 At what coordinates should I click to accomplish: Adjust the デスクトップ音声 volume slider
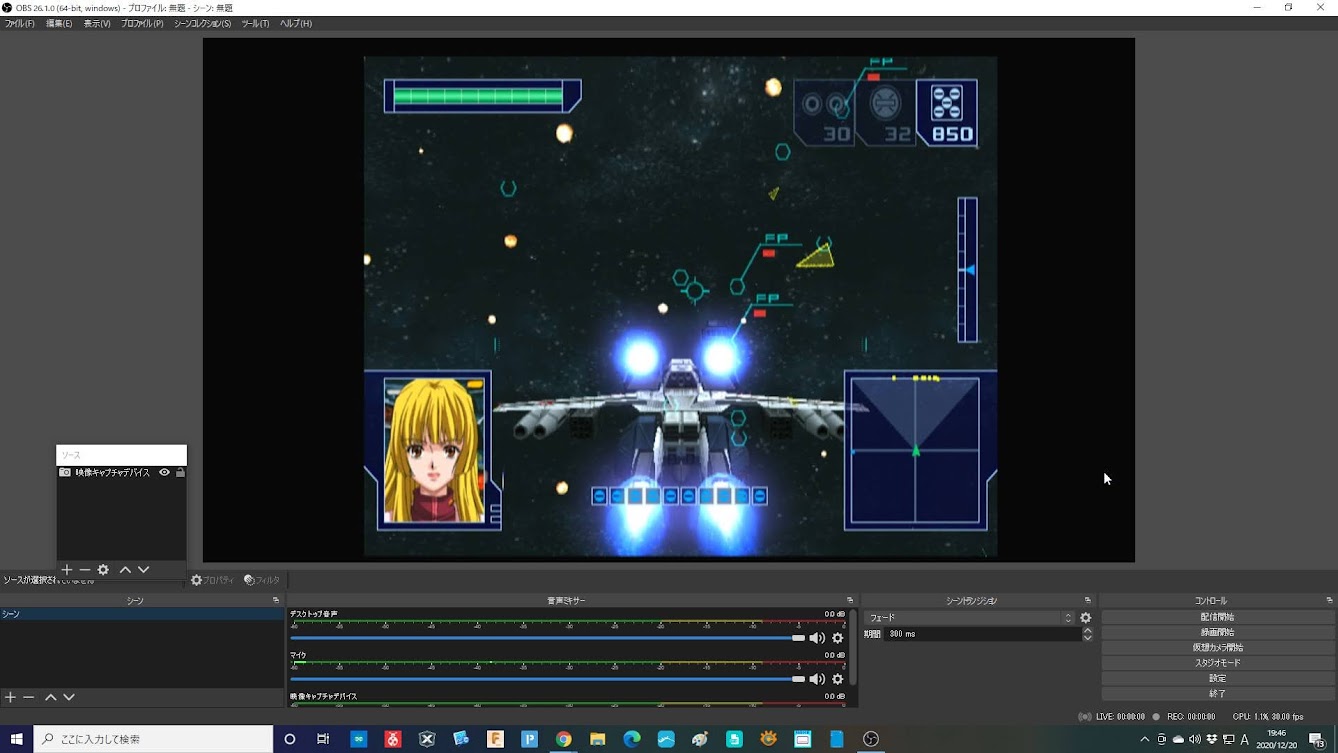tap(548, 638)
